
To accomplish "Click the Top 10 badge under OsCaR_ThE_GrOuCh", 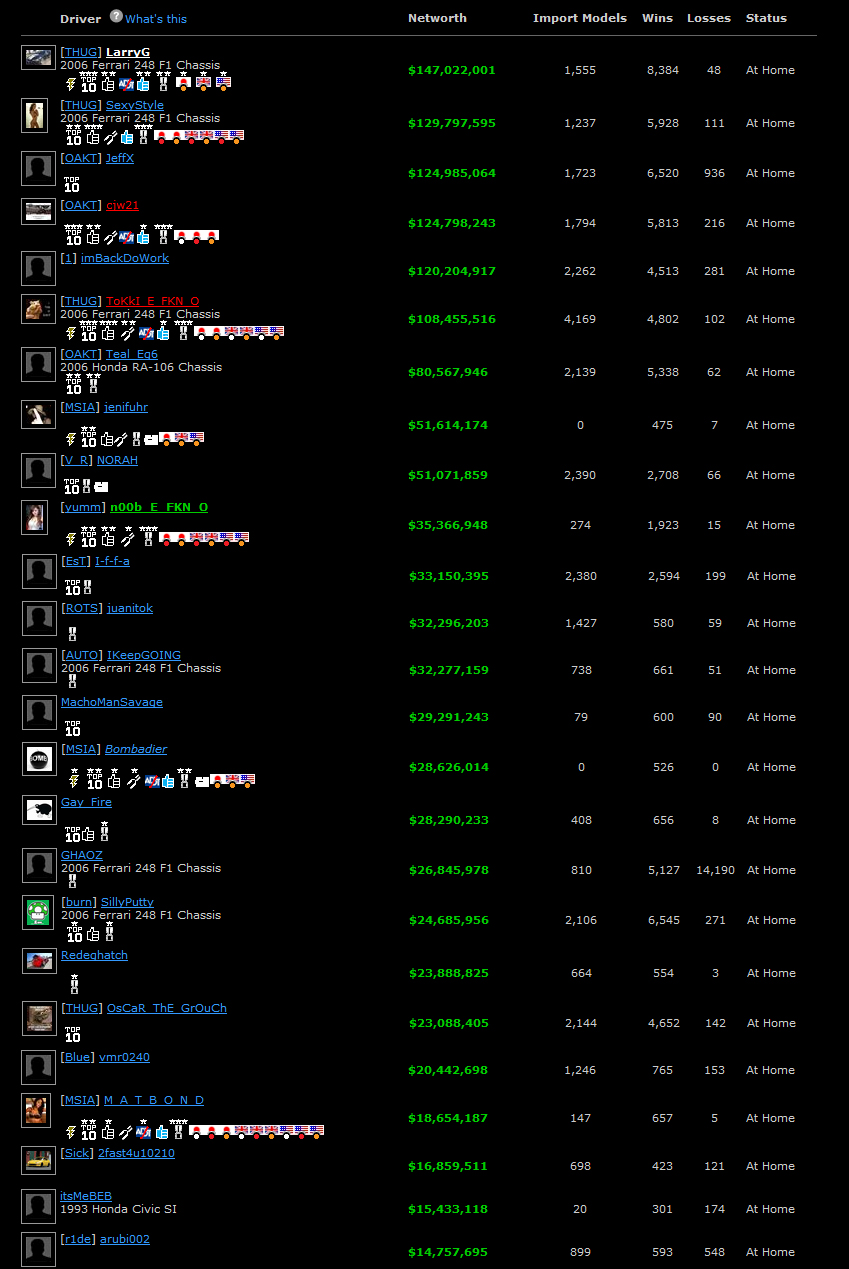I will click(x=72, y=1034).
